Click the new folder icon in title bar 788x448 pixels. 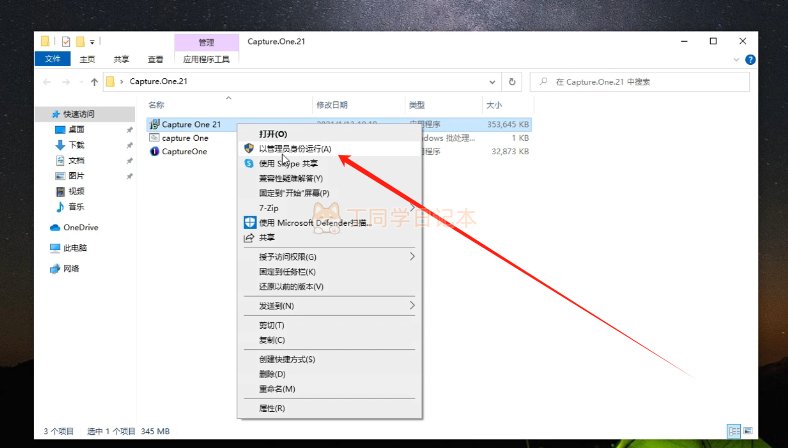pos(80,42)
